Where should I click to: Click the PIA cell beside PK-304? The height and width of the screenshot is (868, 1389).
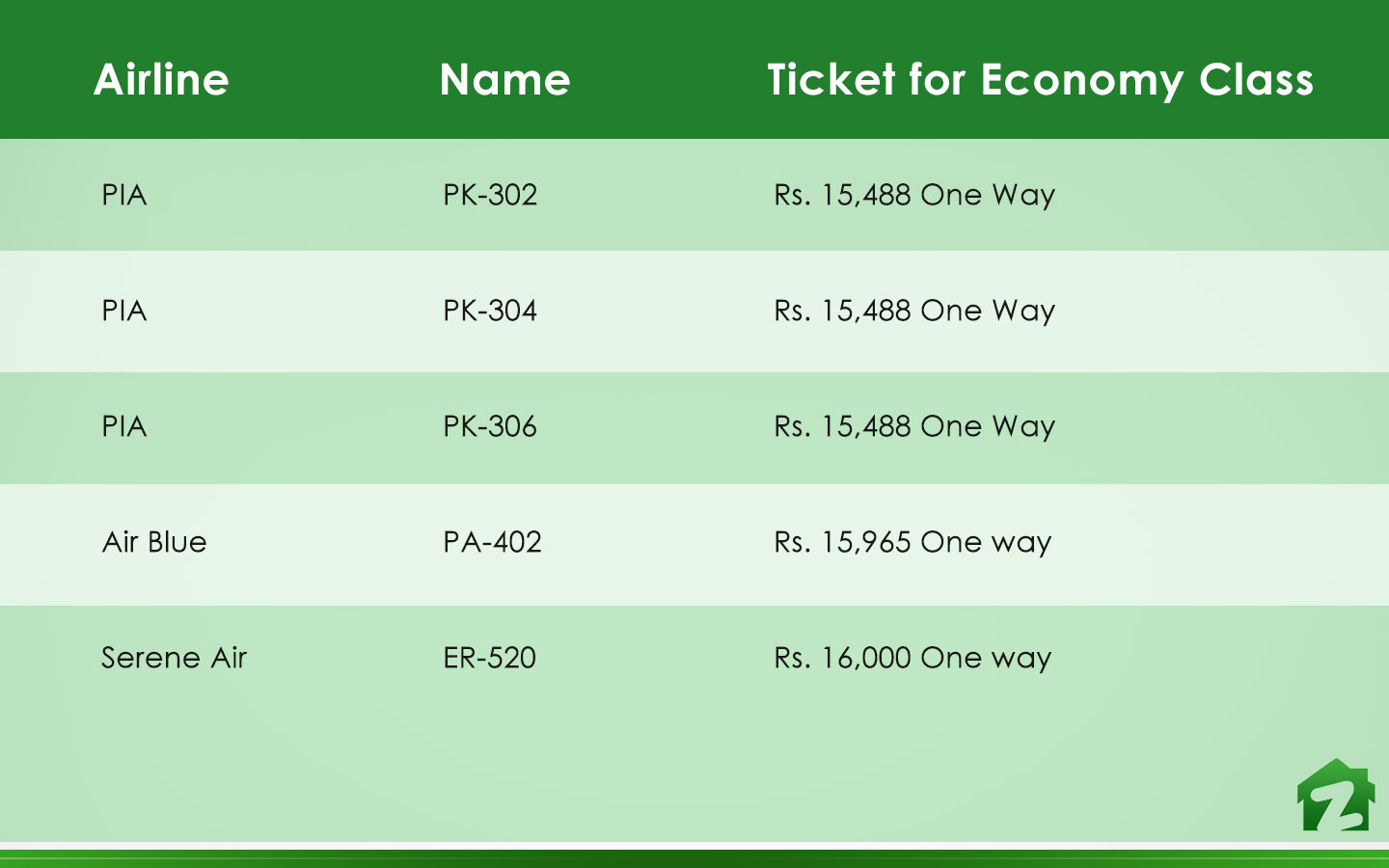tap(124, 311)
